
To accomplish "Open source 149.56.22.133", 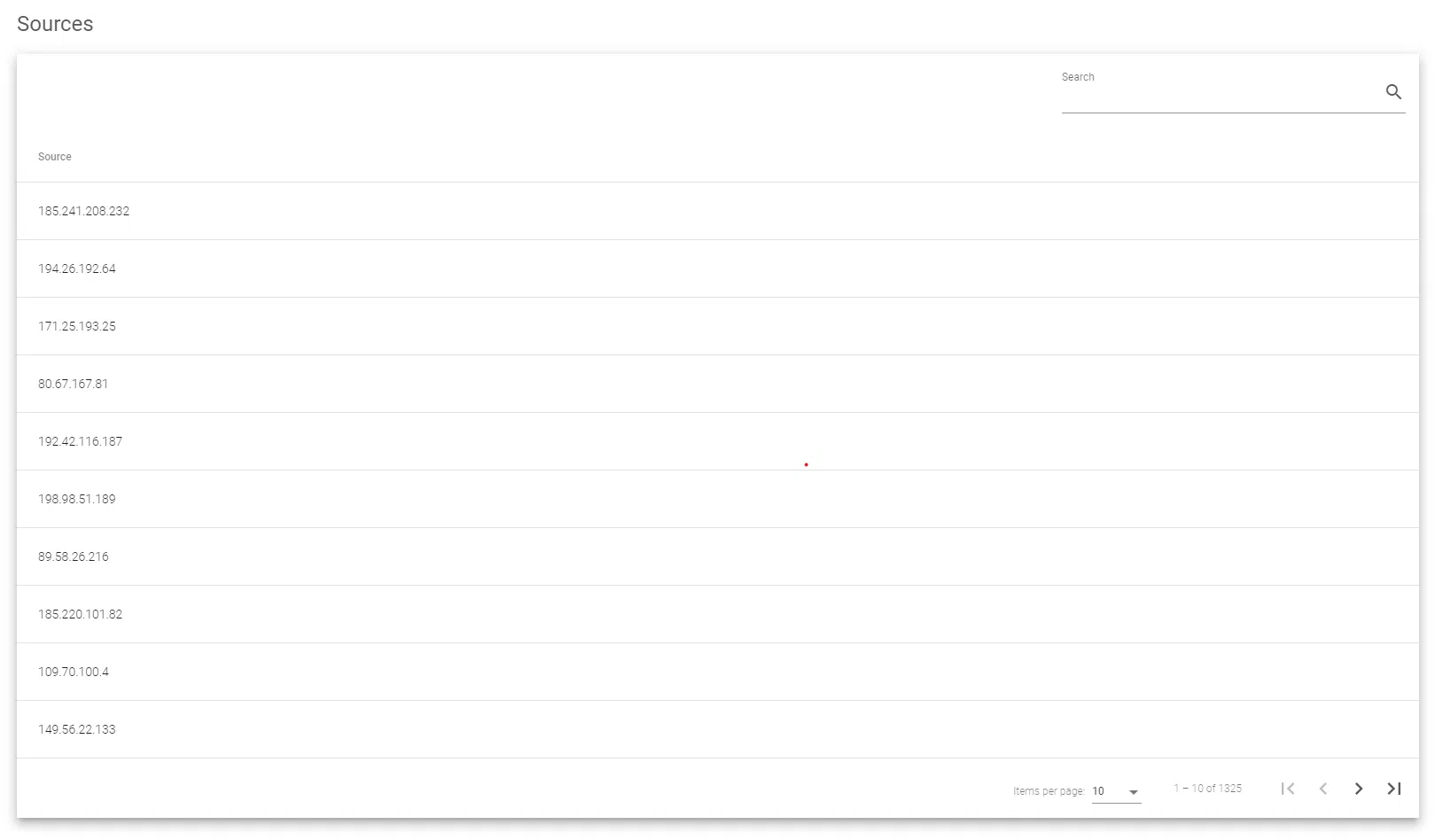I will 77,729.
